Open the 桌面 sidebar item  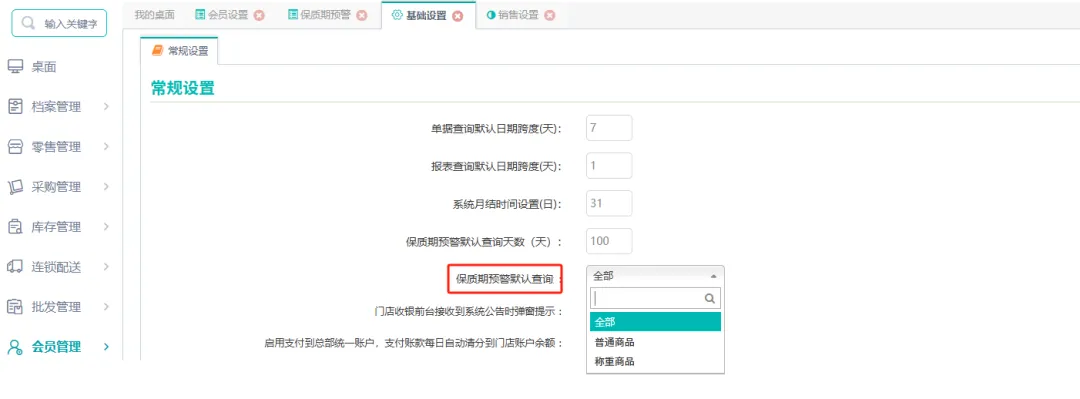(x=43, y=67)
